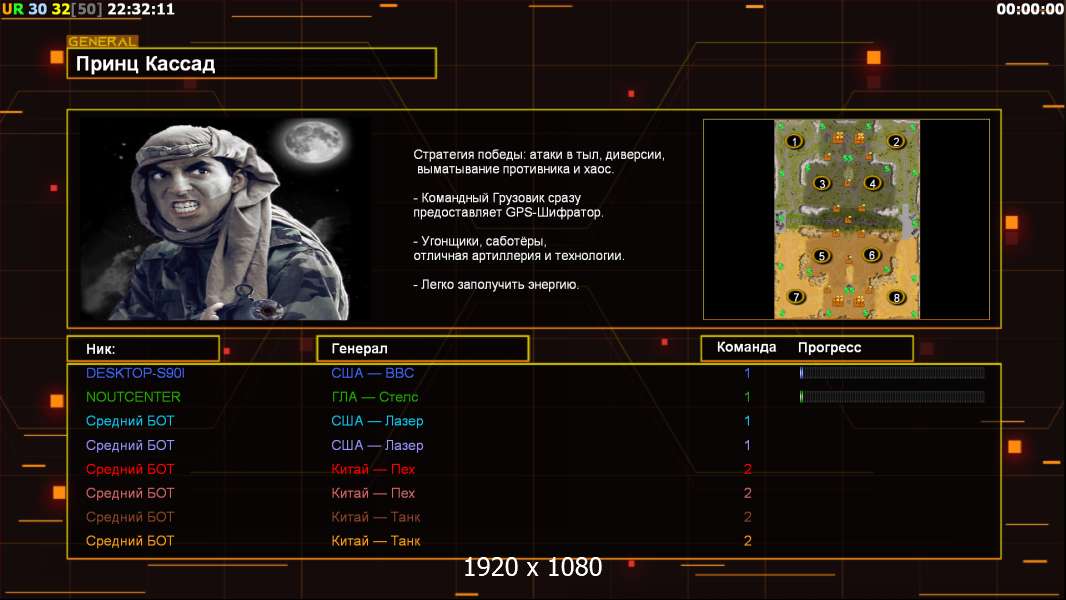This screenshot has width=1066, height=600.
Task: Select start position 3 marker on minimap
Action: point(822,183)
